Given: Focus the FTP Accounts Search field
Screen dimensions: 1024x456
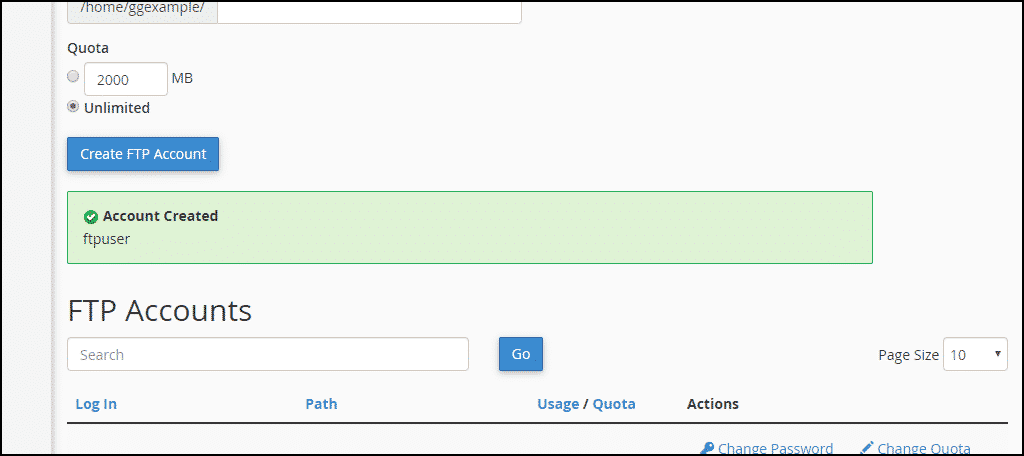Looking at the screenshot, I should click(268, 354).
